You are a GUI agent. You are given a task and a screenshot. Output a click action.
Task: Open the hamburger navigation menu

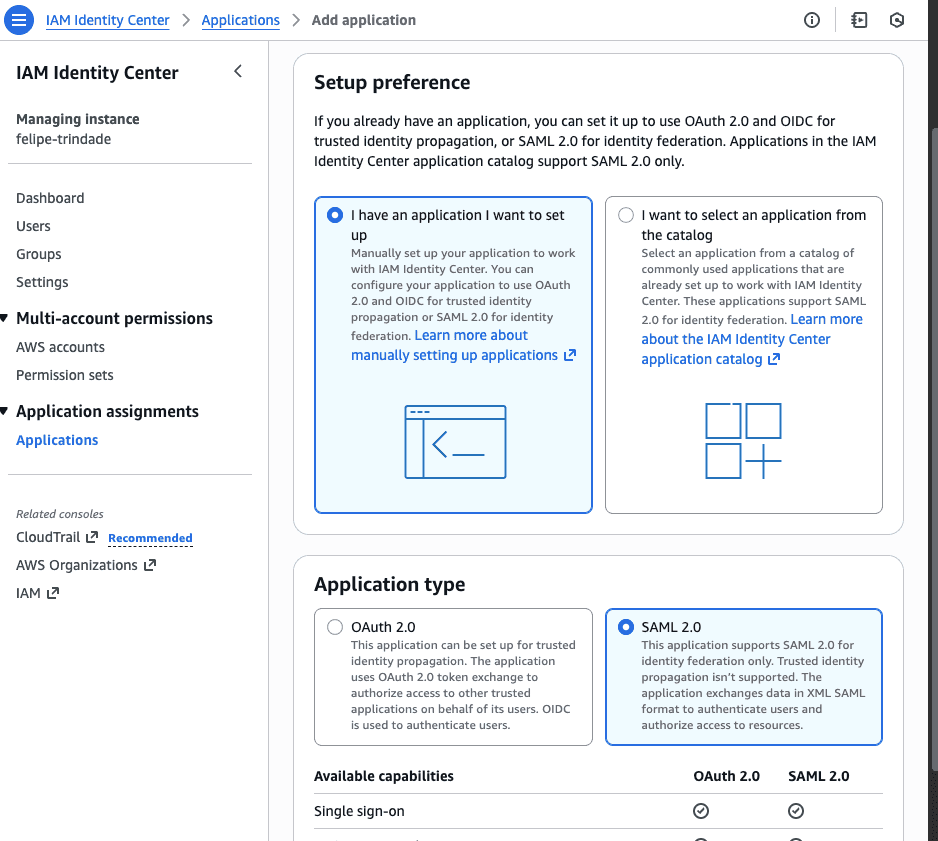click(19, 20)
